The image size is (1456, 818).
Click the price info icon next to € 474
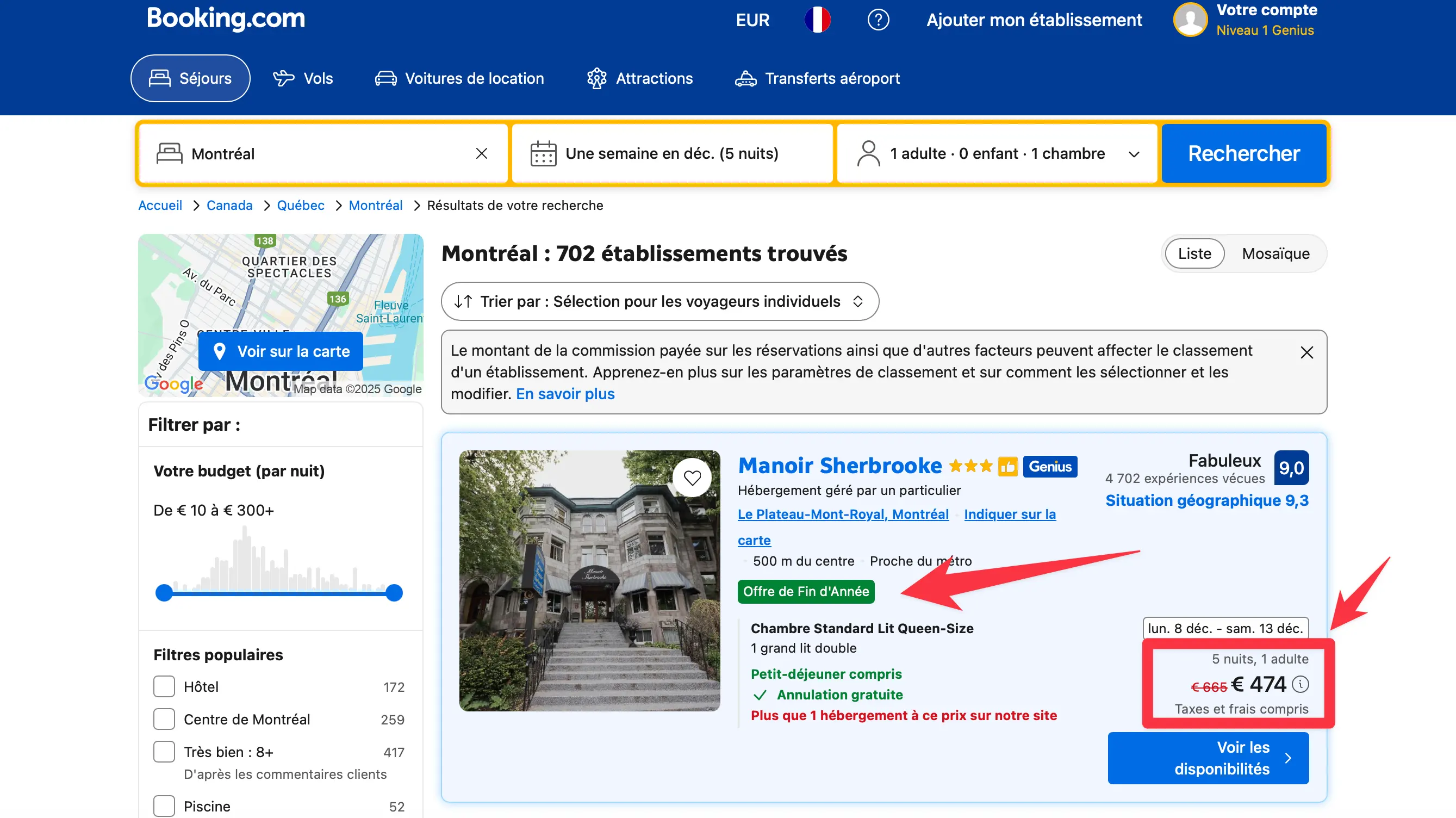coord(1300,684)
